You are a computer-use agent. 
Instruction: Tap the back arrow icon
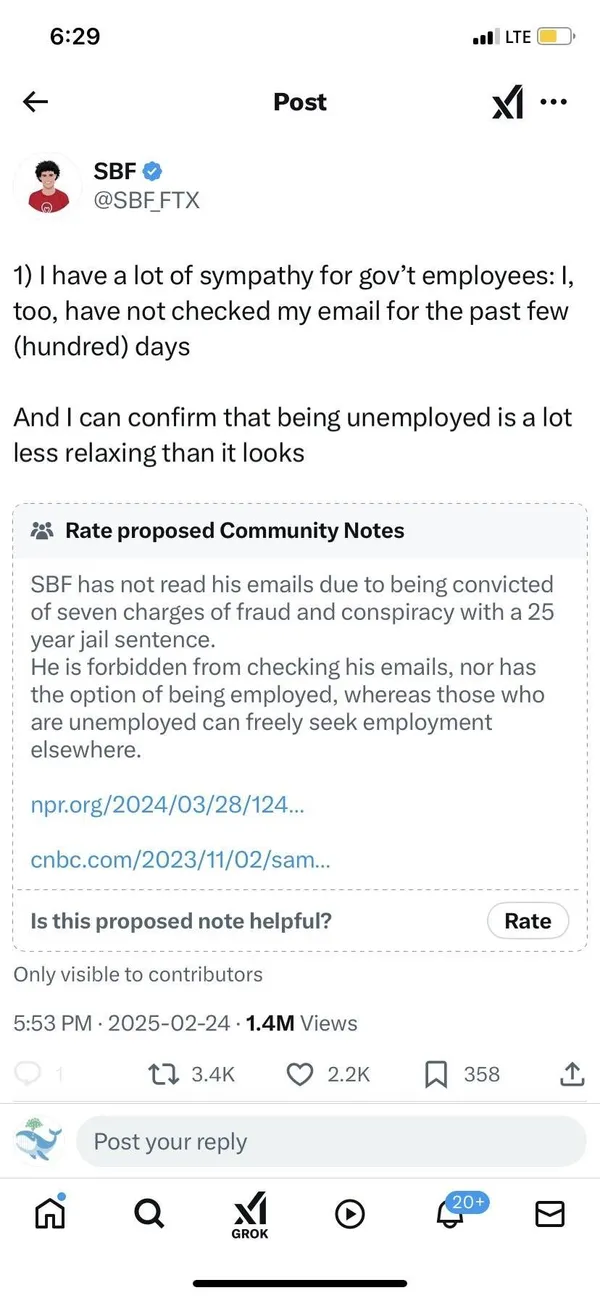pyautogui.click(x=36, y=102)
